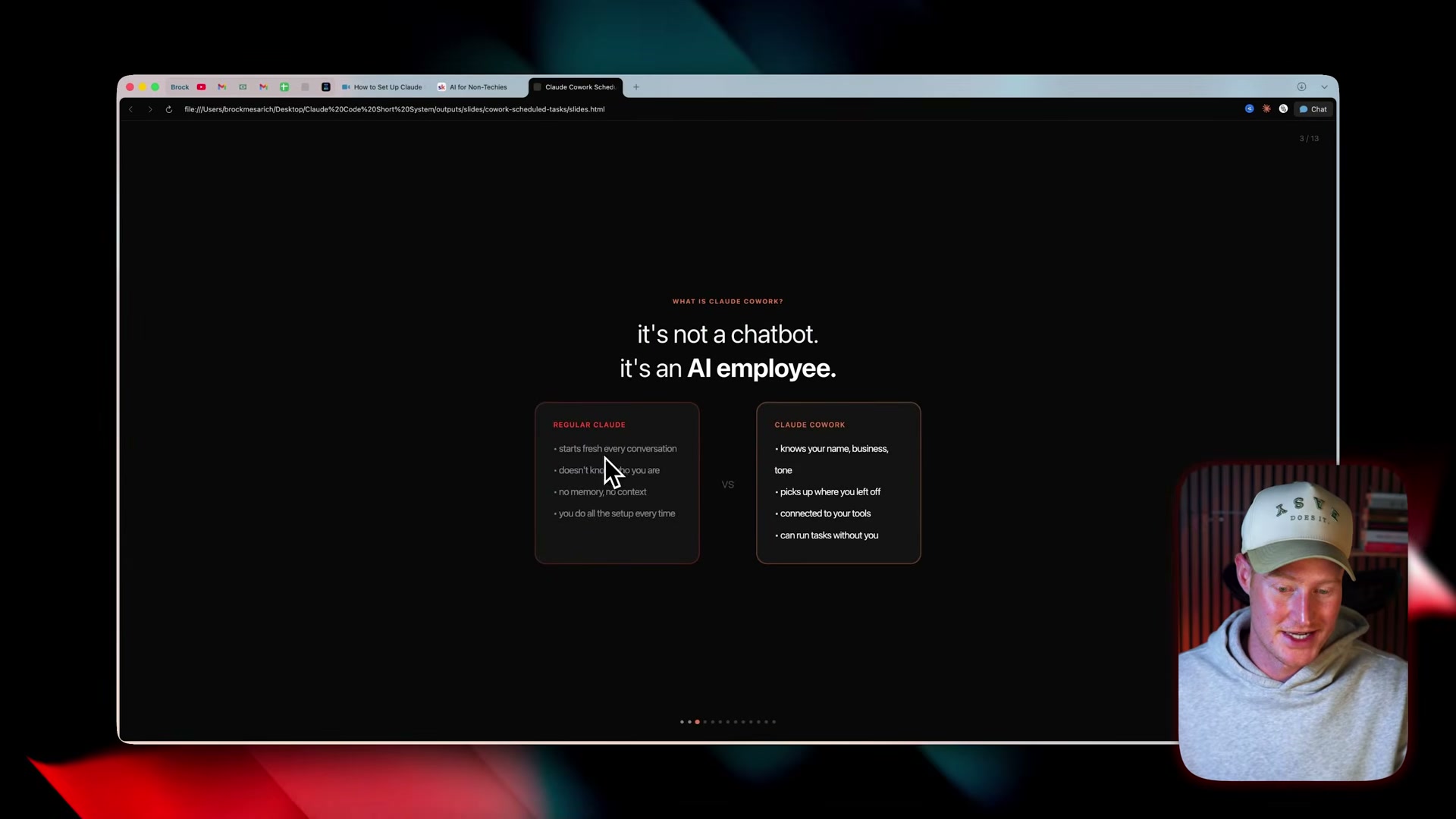Click "picks up where you left off" bullet
The image size is (1456, 819).
pyautogui.click(x=828, y=492)
